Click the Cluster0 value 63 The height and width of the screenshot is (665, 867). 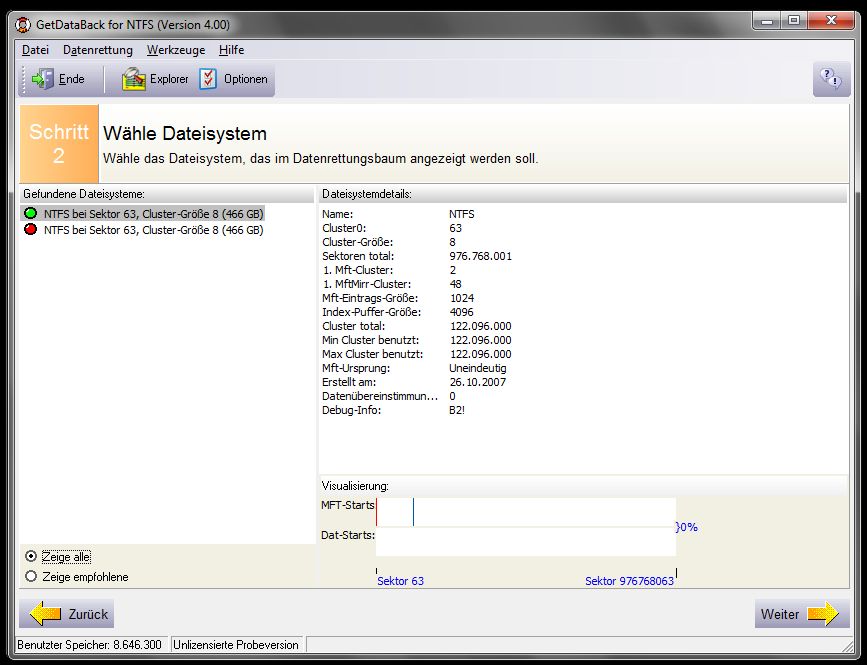tap(456, 228)
